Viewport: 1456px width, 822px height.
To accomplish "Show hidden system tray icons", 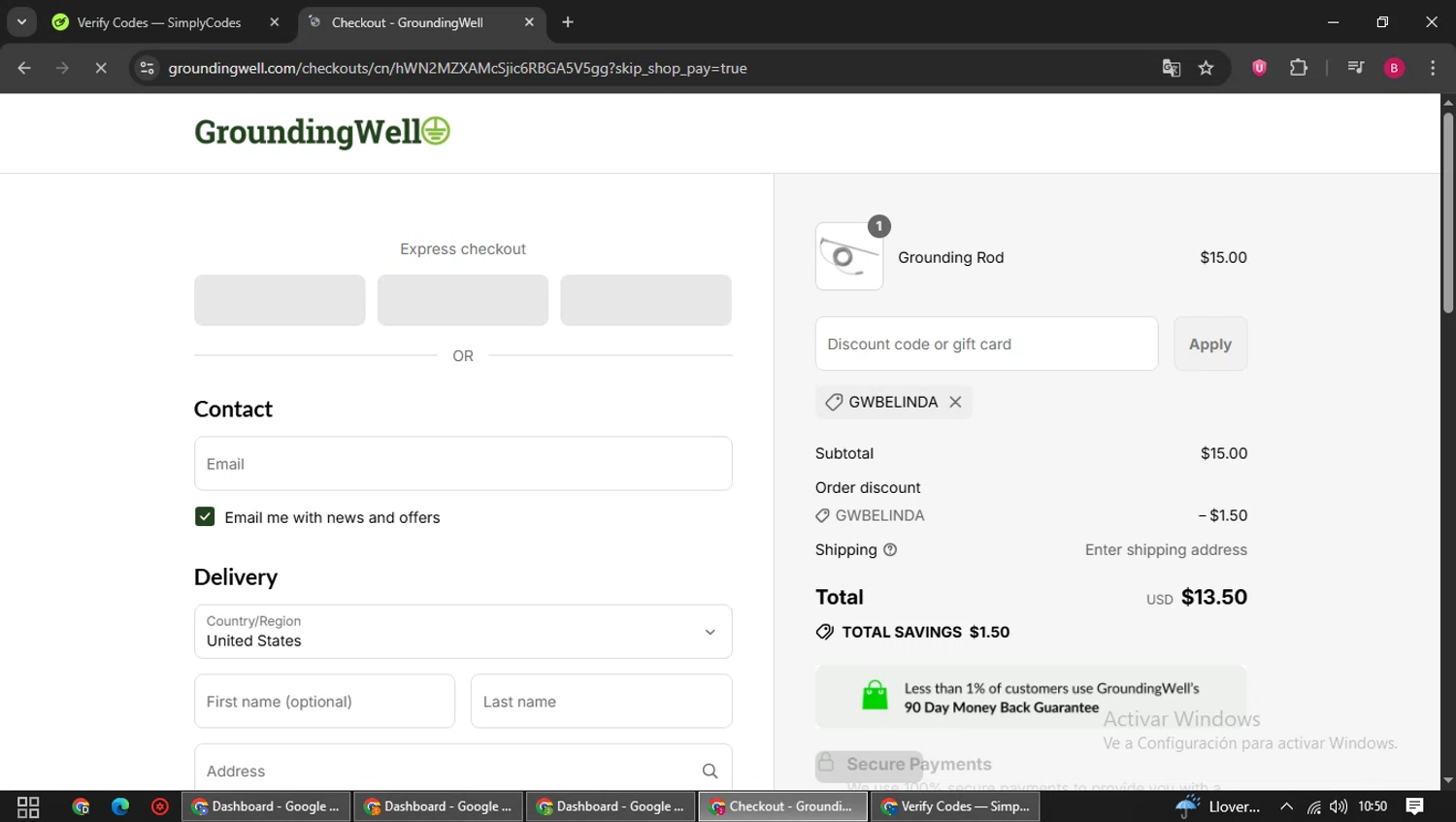I will click(1286, 806).
